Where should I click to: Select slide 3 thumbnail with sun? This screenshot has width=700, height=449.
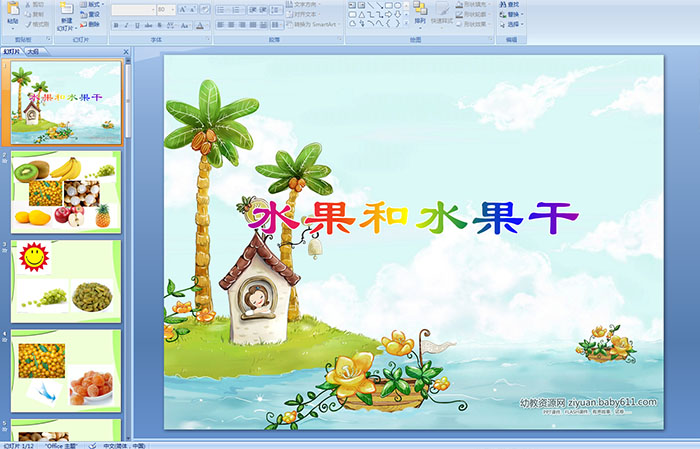66,281
